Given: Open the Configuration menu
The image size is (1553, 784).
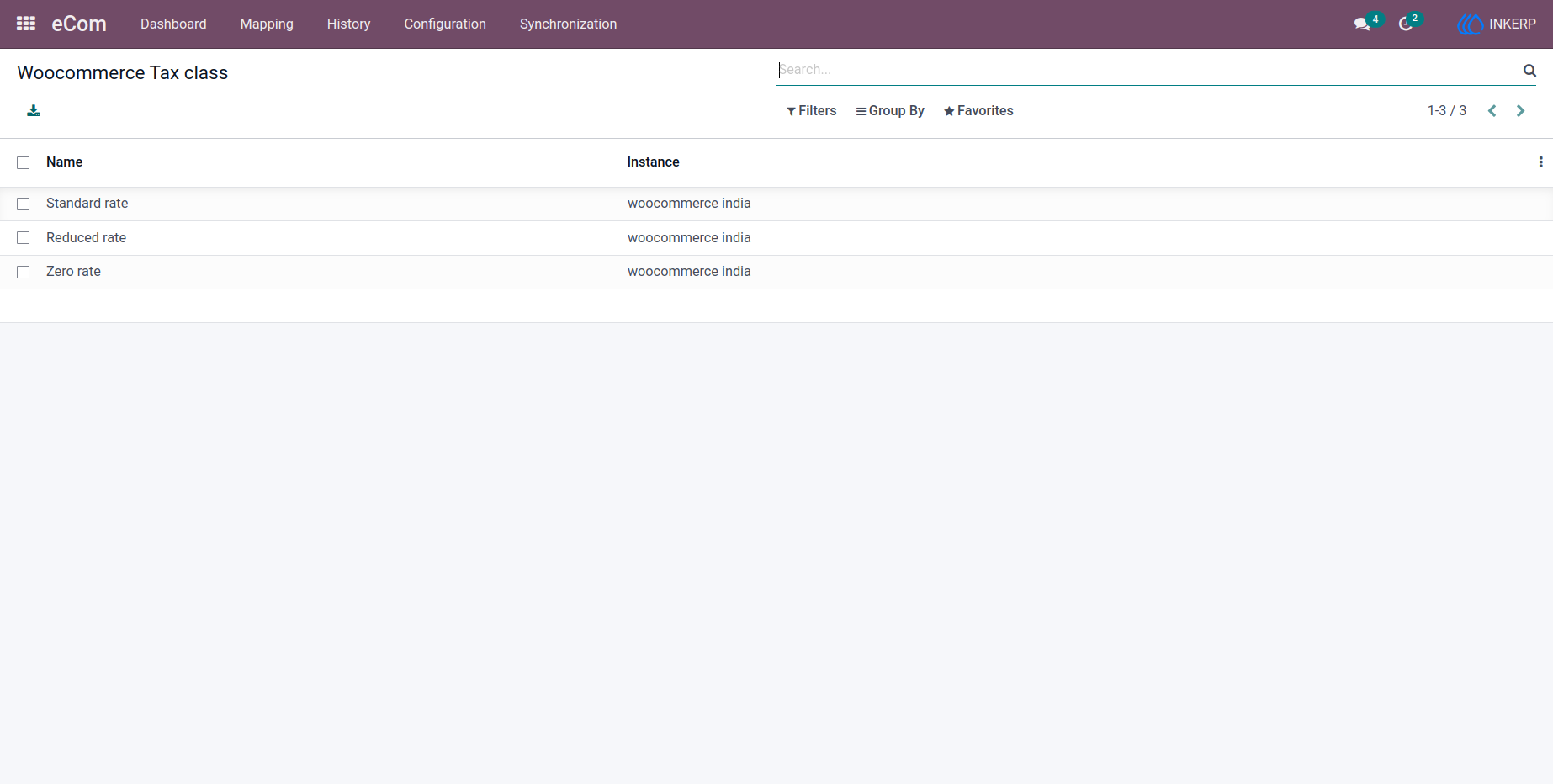Looking at the screenshot, I should pos(445,24).
